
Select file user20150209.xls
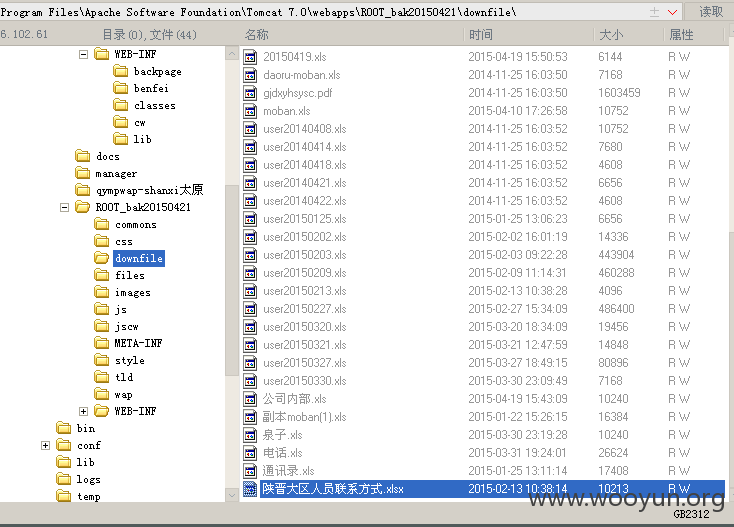pyautogui.click(x=305, y=273)
